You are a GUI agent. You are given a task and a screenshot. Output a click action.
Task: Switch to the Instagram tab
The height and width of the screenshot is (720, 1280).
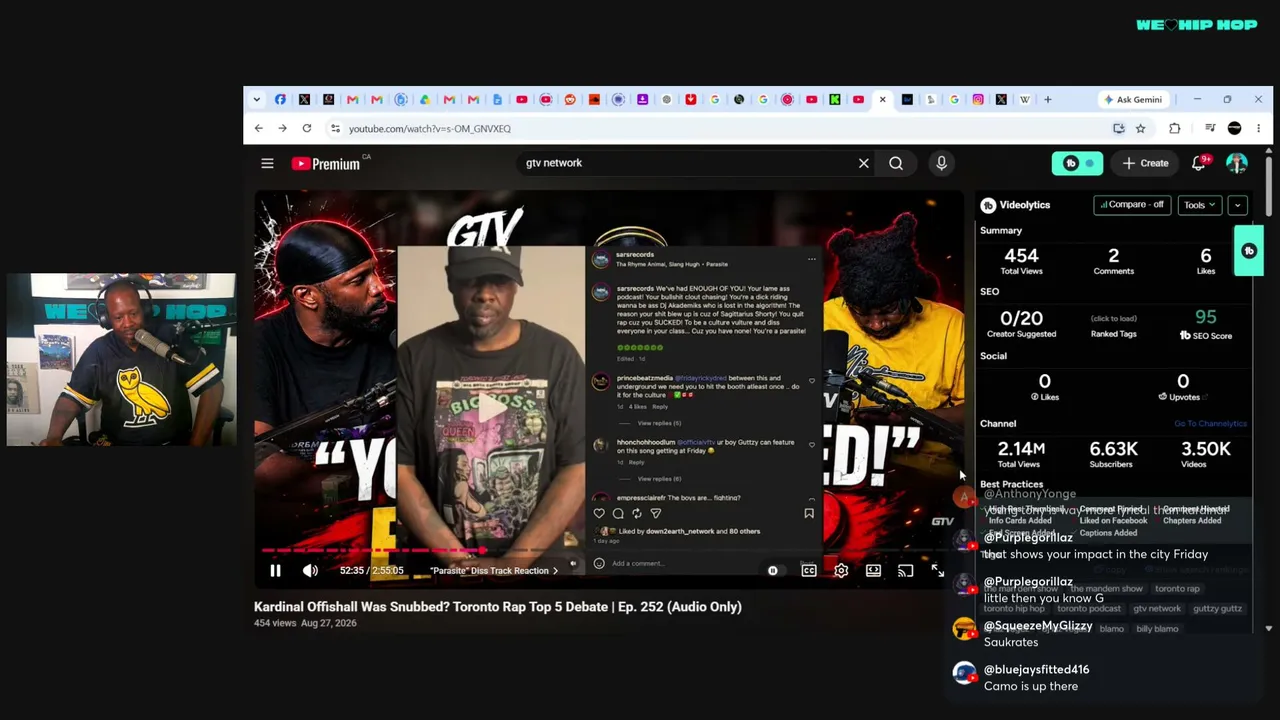pos(978,99)
